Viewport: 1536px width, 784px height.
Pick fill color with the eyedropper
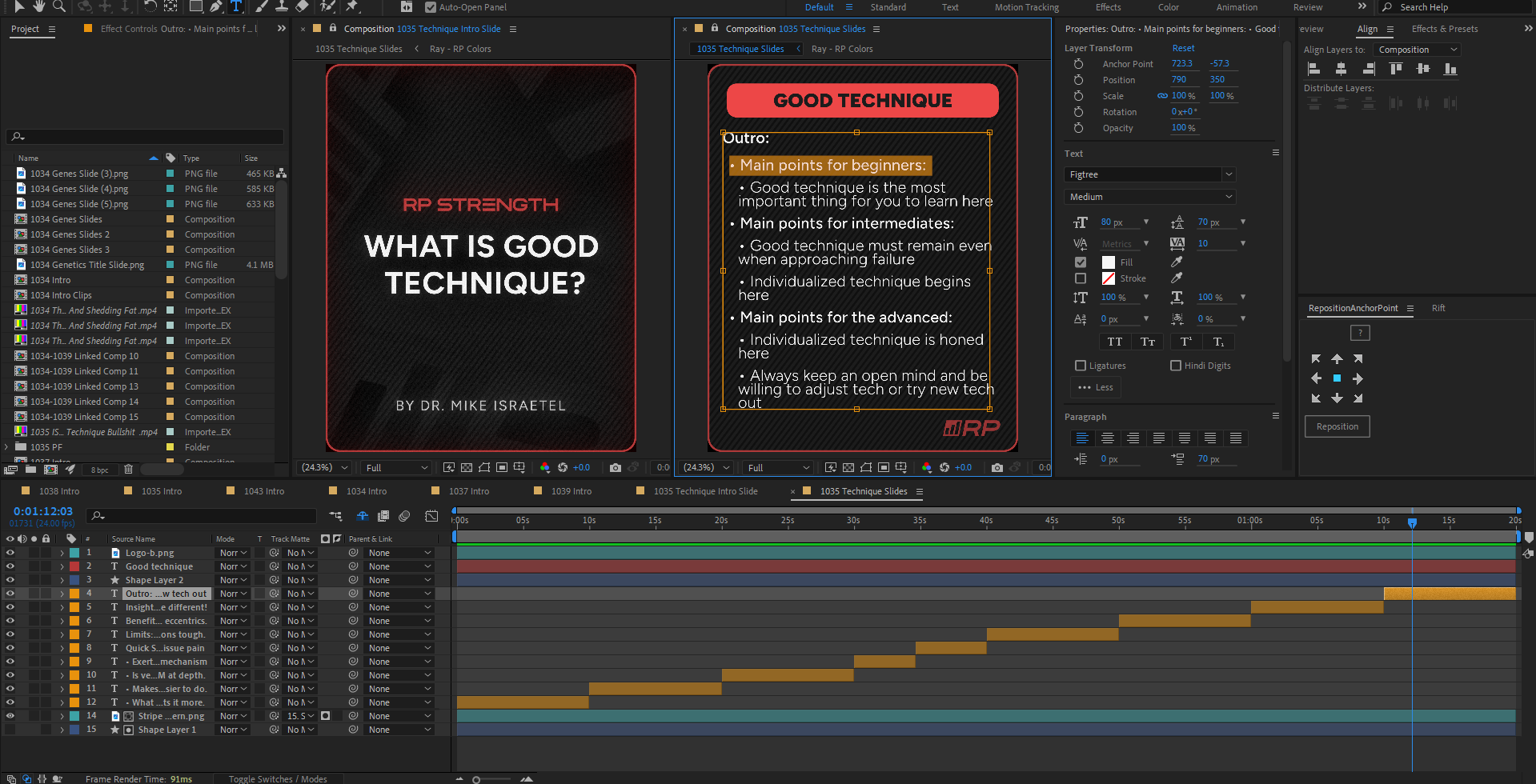pyautogui.click(x=1177, y=262)
